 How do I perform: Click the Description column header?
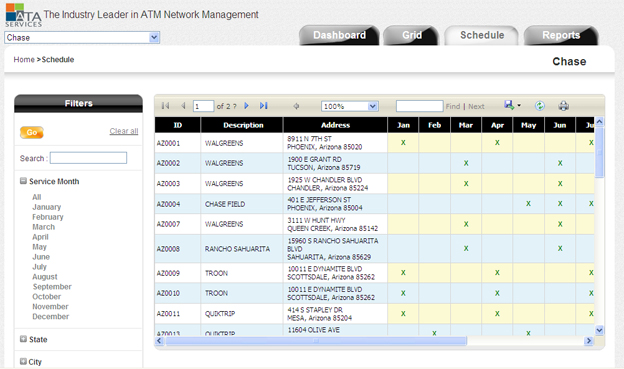coord(243,125)
